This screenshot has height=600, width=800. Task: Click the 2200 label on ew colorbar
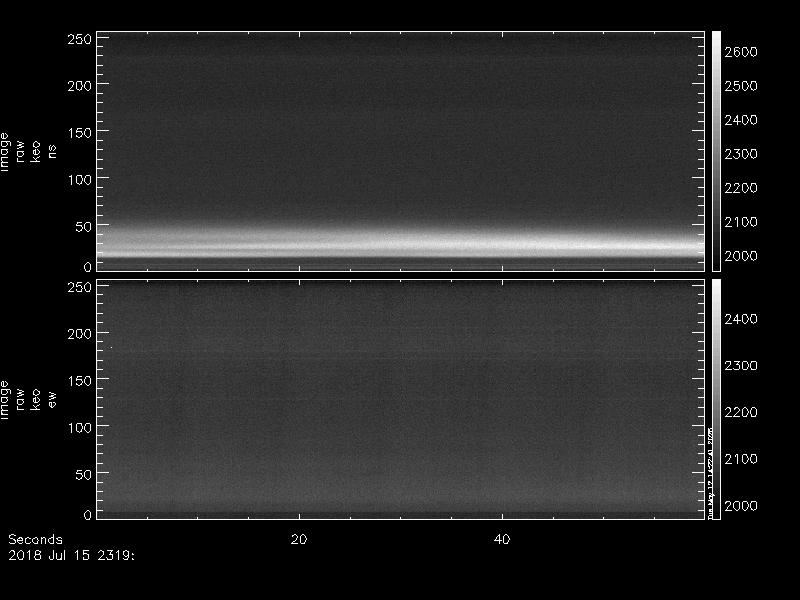[741, 412]
